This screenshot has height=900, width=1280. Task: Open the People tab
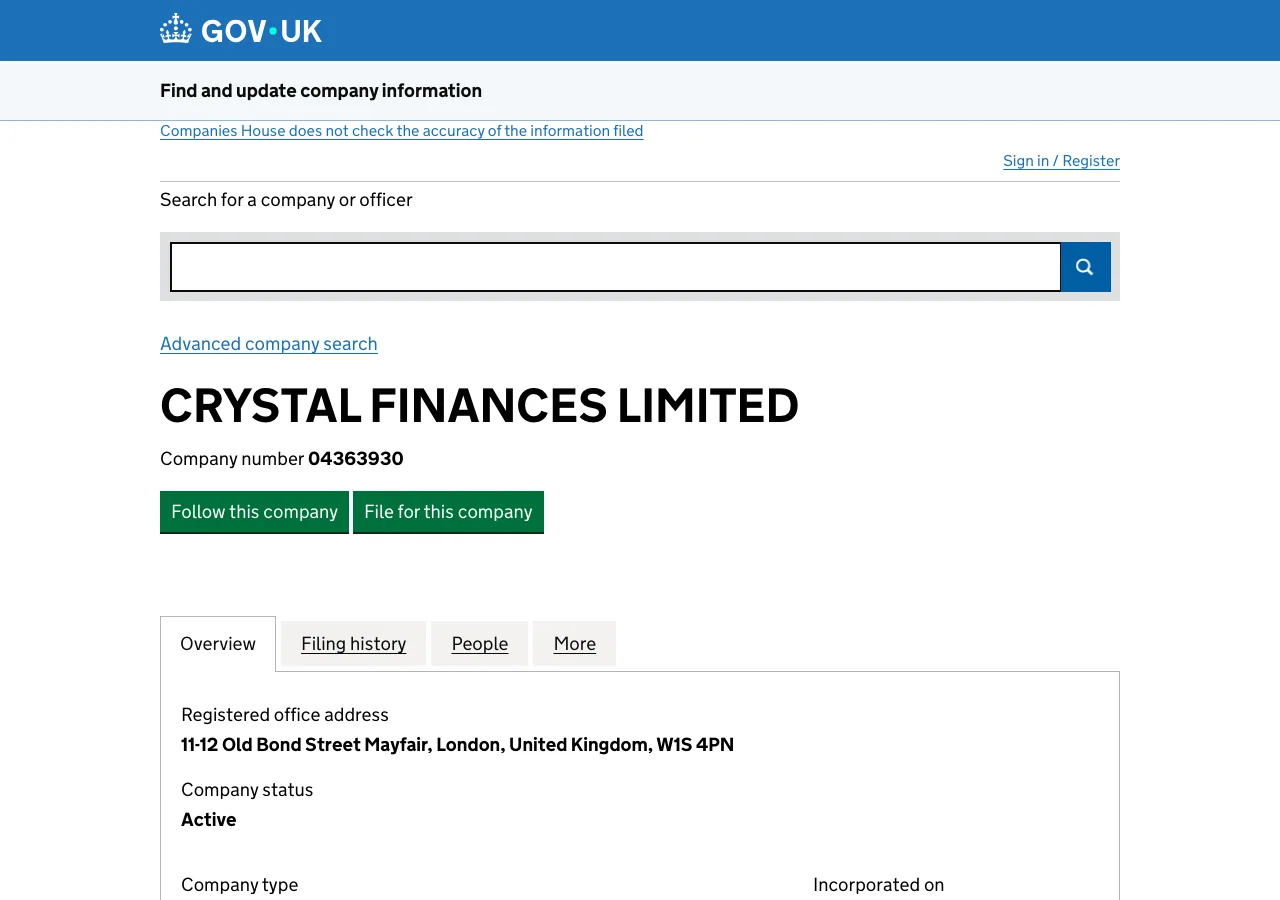479,643
